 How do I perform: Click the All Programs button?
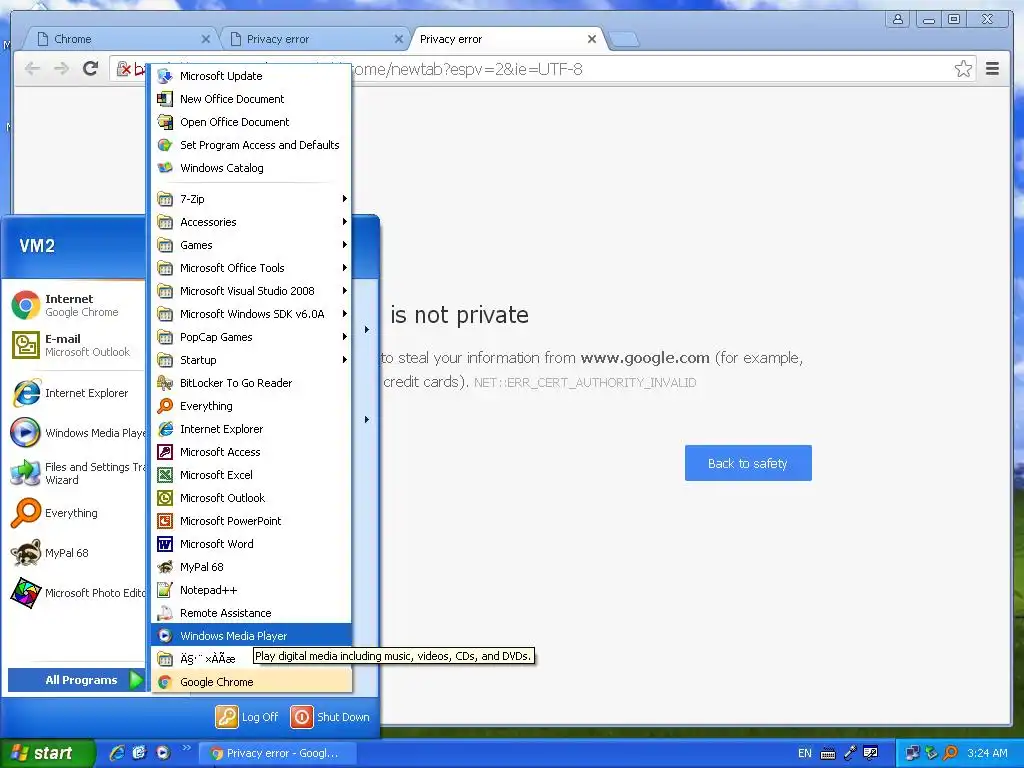pyautogui.click(x=77, y=680)
